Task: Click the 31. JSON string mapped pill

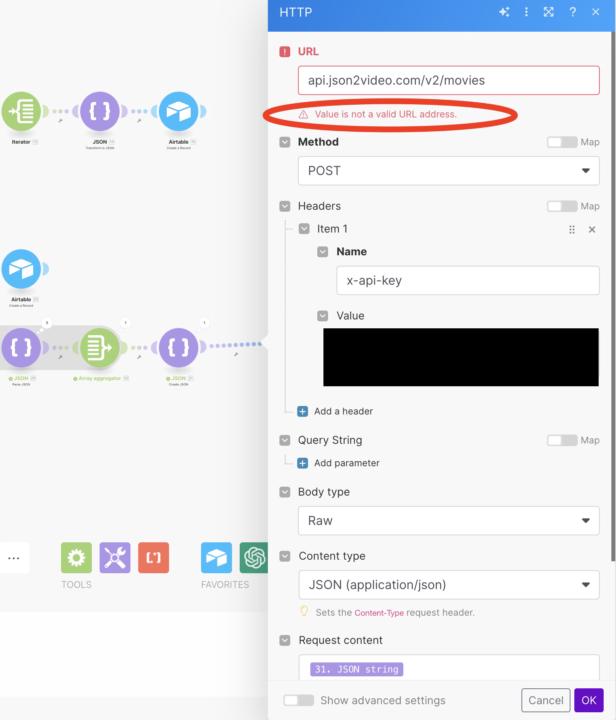Action: (357, 669)
